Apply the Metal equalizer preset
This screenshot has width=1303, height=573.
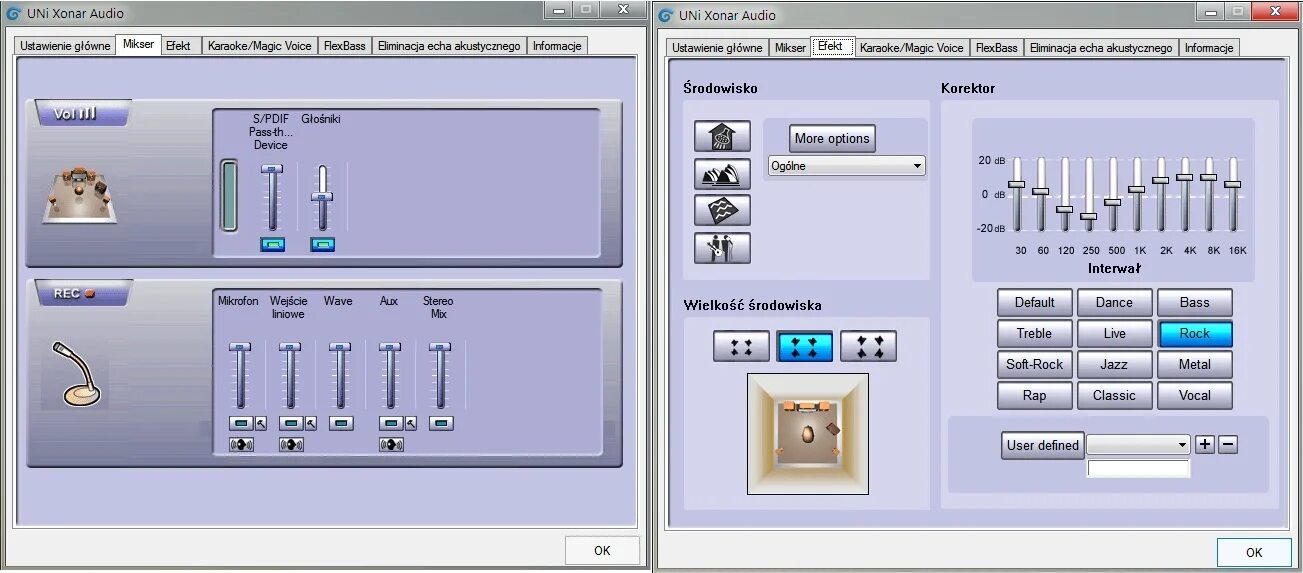[1195, 364]
